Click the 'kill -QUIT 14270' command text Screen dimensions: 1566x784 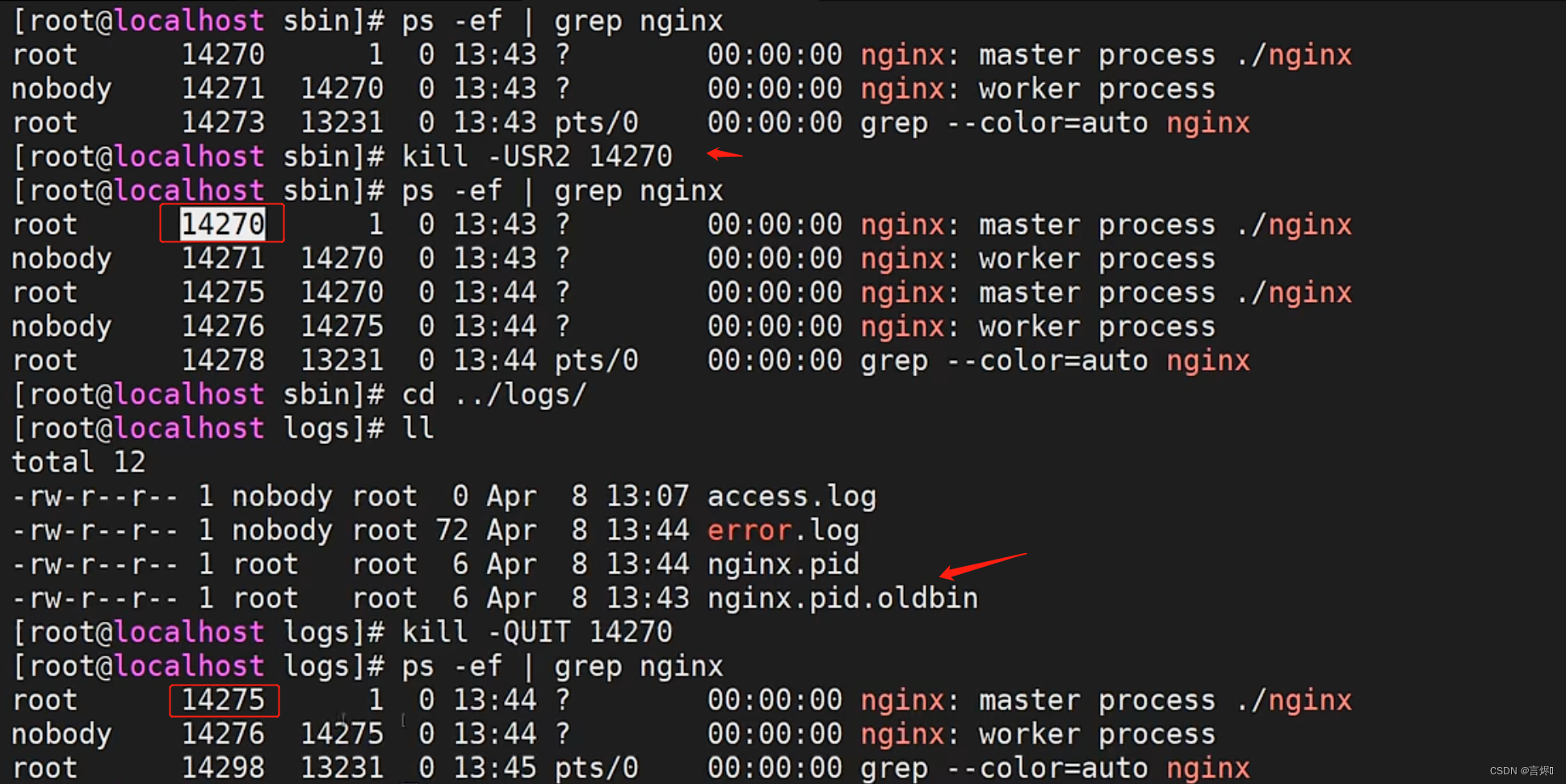537,631
